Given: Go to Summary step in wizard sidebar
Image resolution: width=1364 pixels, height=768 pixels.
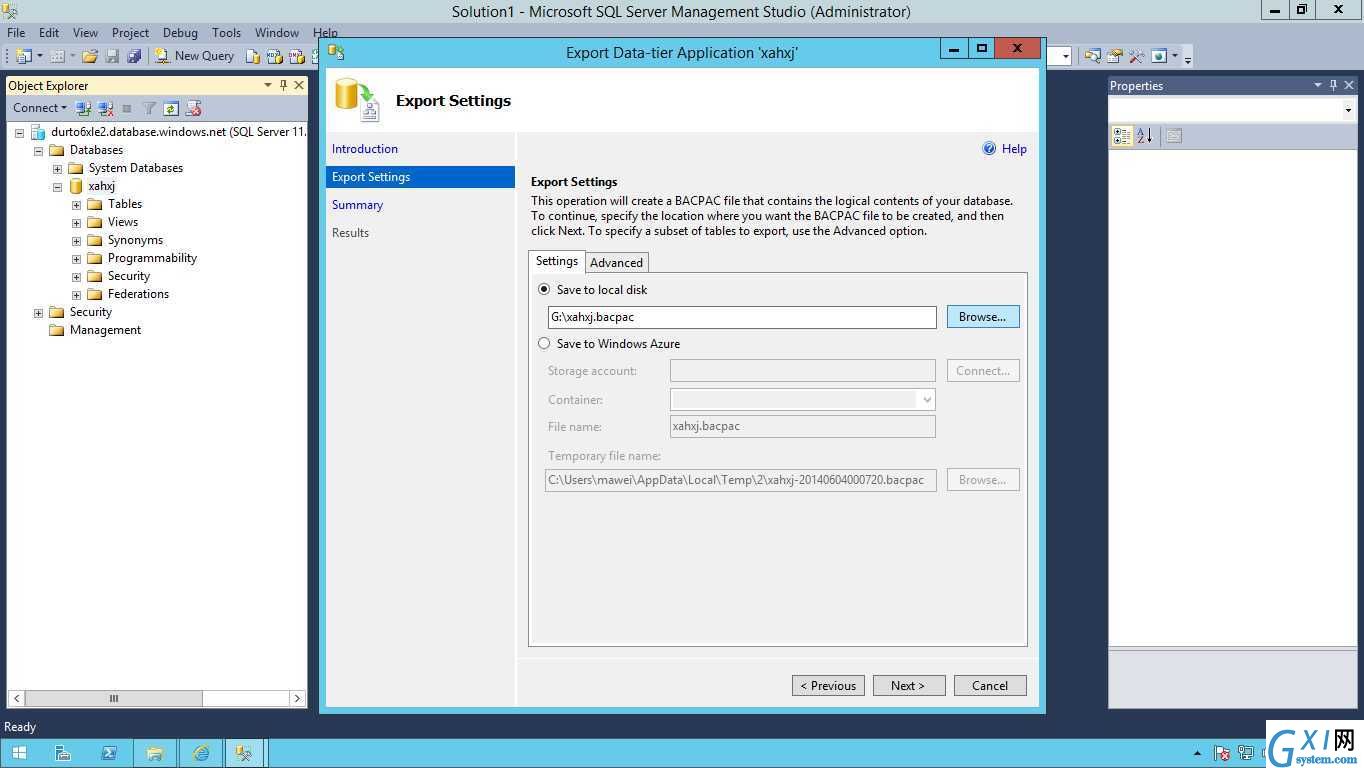Looking at the screenshot, I should click(x=358, y=205).
